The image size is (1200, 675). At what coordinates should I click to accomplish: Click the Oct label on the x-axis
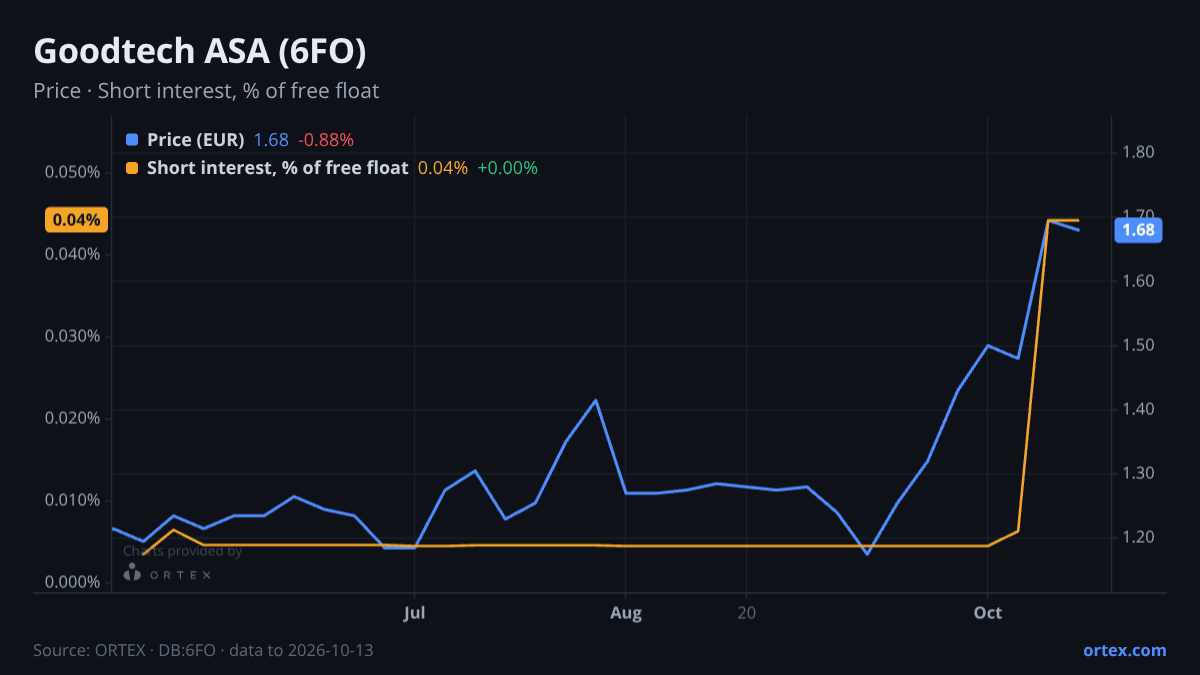(988, 612)
